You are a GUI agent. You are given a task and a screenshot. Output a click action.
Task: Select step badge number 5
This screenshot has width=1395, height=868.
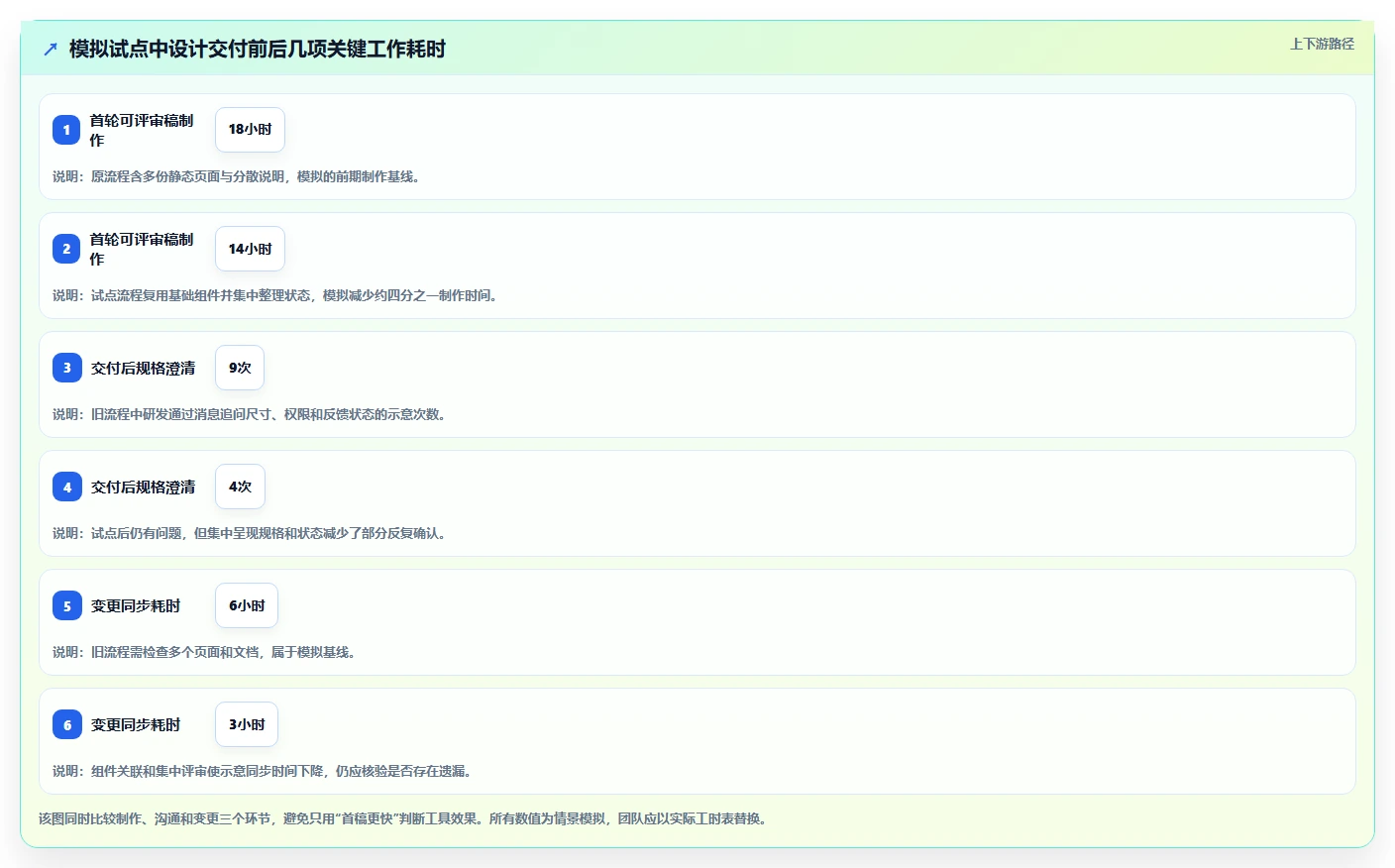coord(66,605)
